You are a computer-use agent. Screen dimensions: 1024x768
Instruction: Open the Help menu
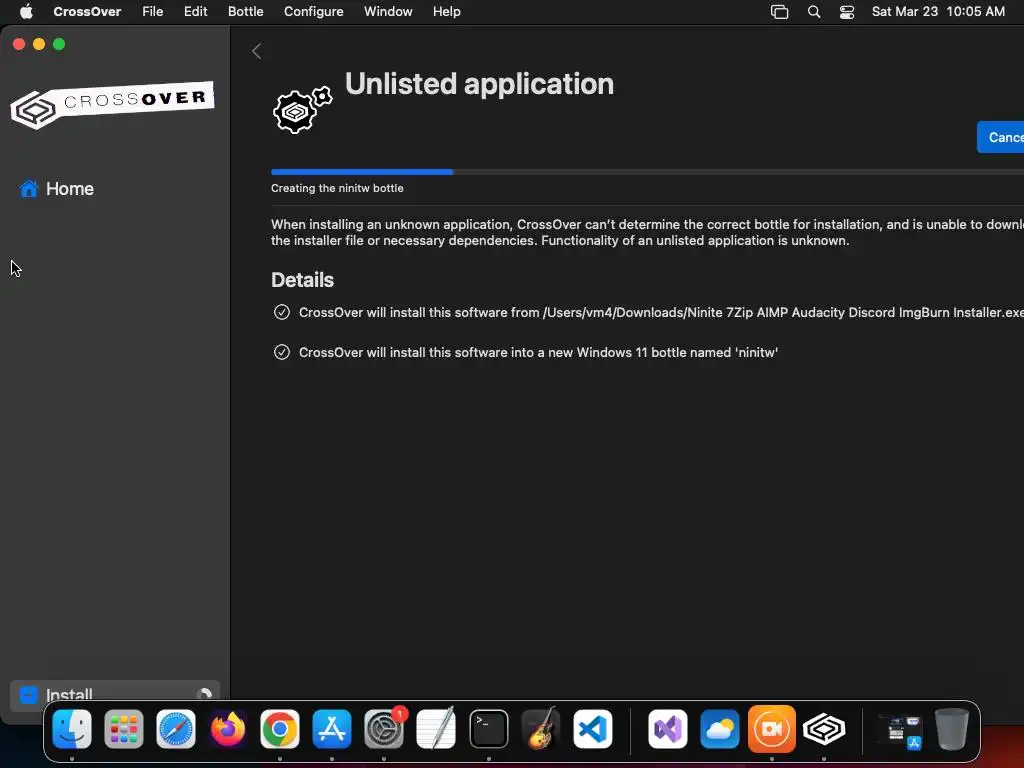[x=447, y=11]
